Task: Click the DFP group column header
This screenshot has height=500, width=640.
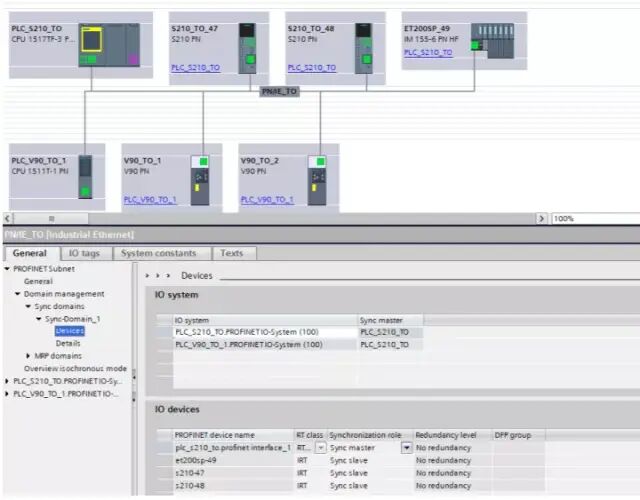Action: coord(518,435)
